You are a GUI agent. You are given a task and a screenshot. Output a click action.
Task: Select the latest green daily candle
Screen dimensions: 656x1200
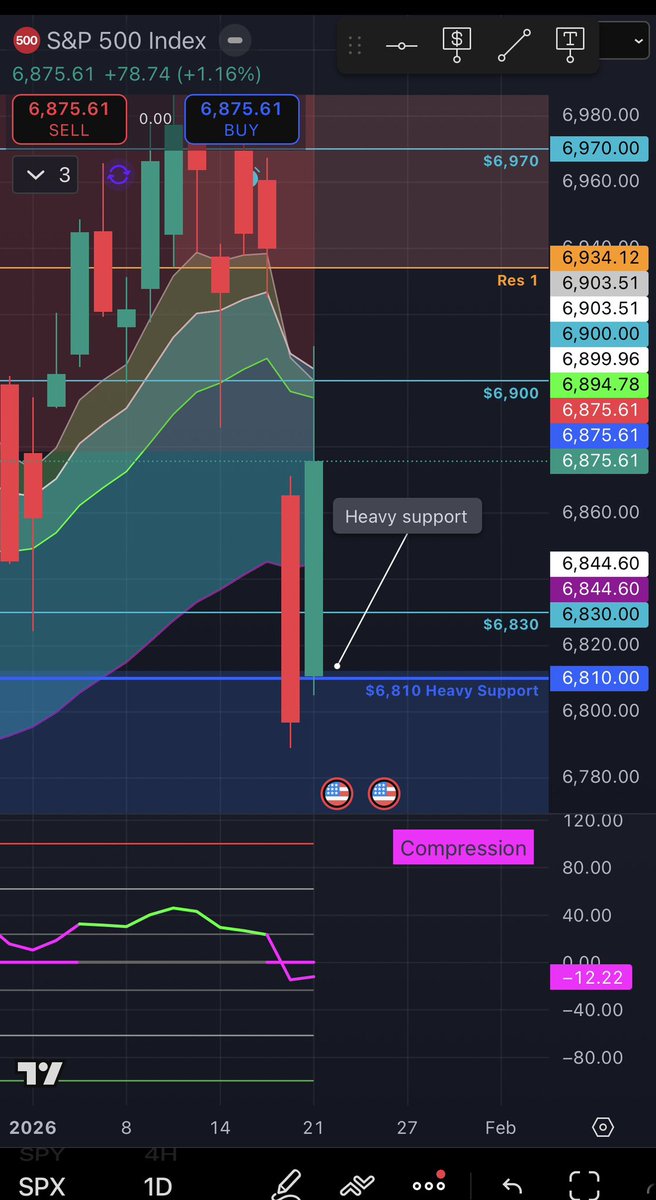tap(313, 568)
